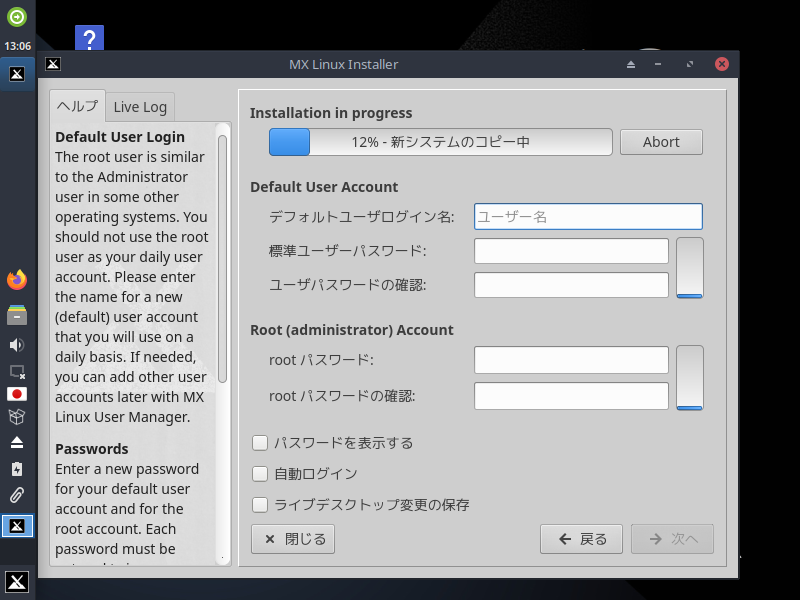800x600 pixels.
Task: Click the user password strength meter
Action: pyautogui.click(x=690, y=268)
